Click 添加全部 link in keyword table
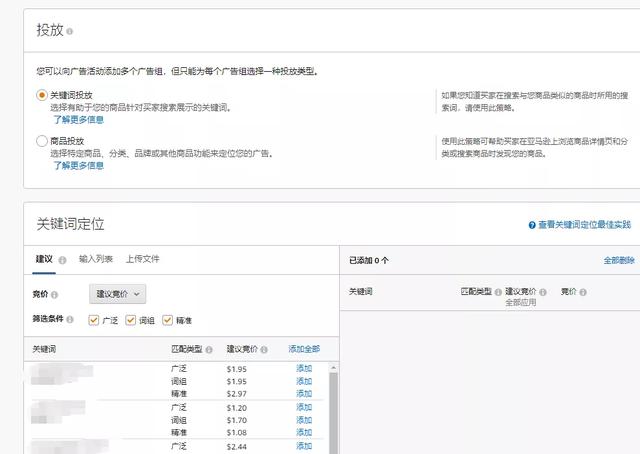 pyautogui.click(x=304, y=349)
